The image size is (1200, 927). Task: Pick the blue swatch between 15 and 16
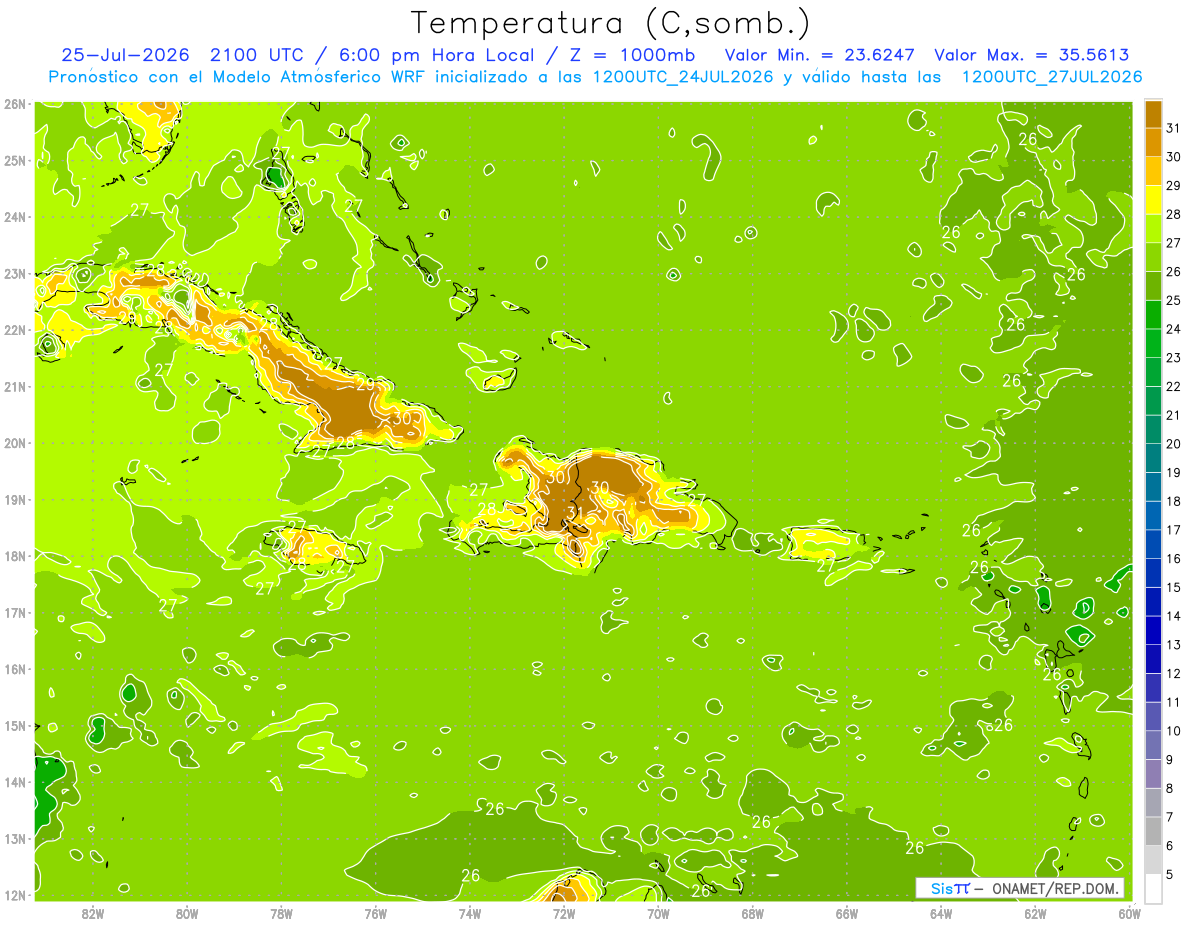1153,573
